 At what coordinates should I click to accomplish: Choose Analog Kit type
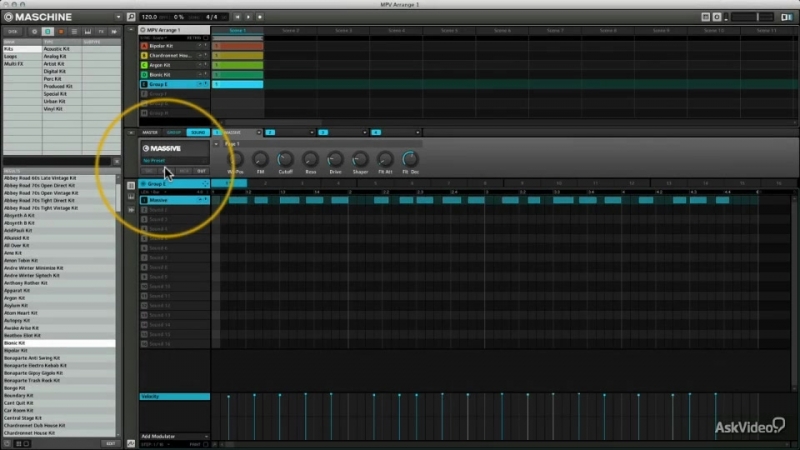61,56
